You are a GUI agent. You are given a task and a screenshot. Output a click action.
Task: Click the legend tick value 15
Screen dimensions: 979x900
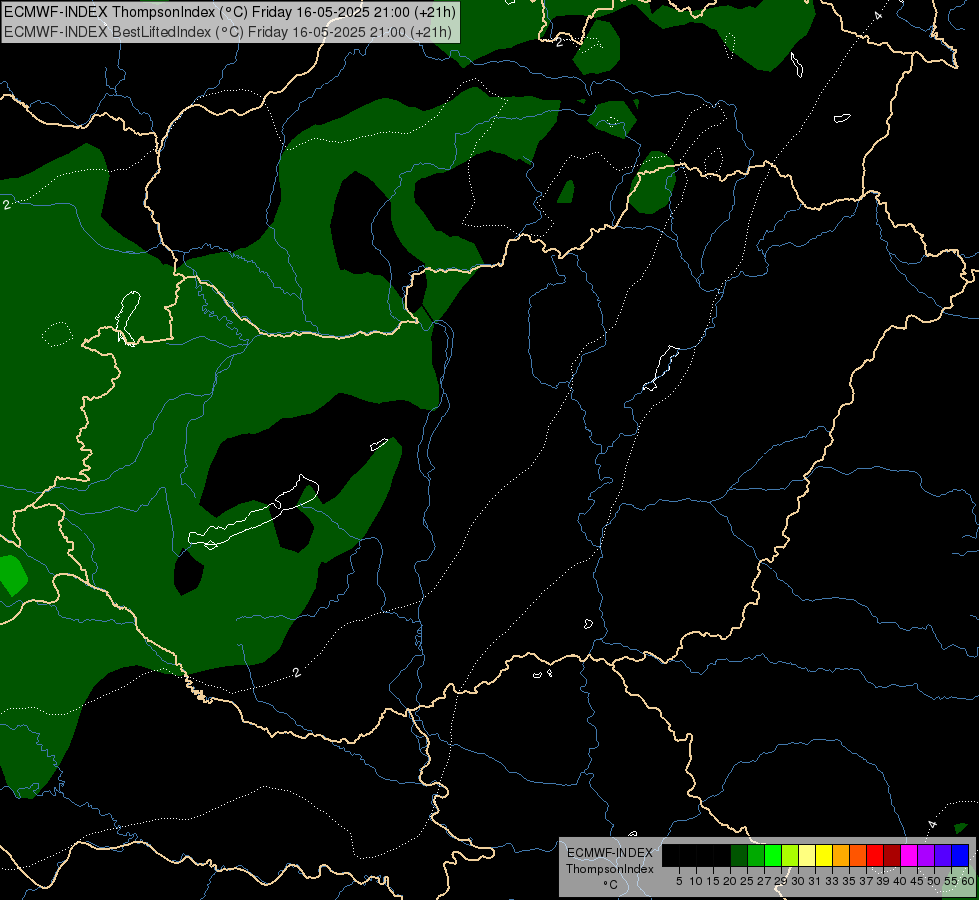click(x=713, y=881)
